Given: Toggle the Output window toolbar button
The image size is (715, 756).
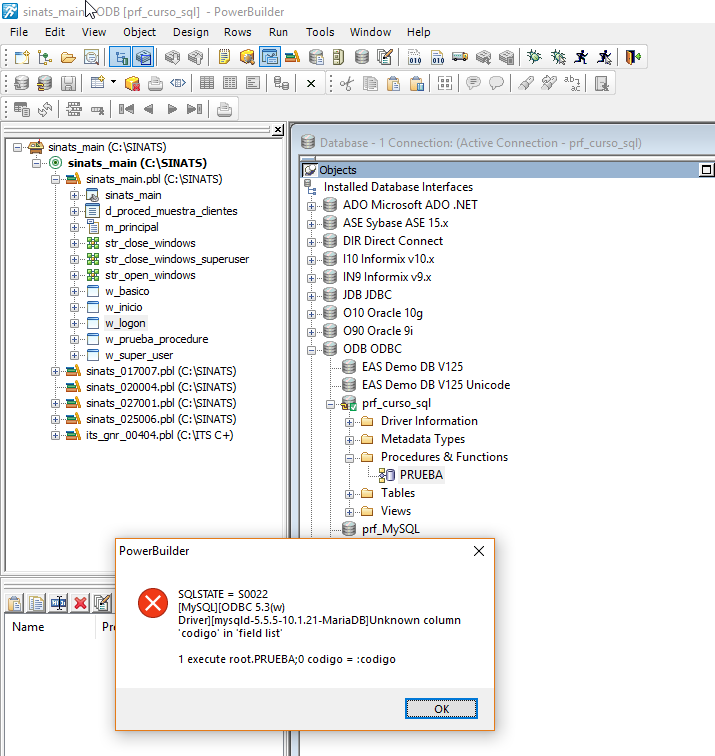Looking at the screenshot, I should 143,57.
